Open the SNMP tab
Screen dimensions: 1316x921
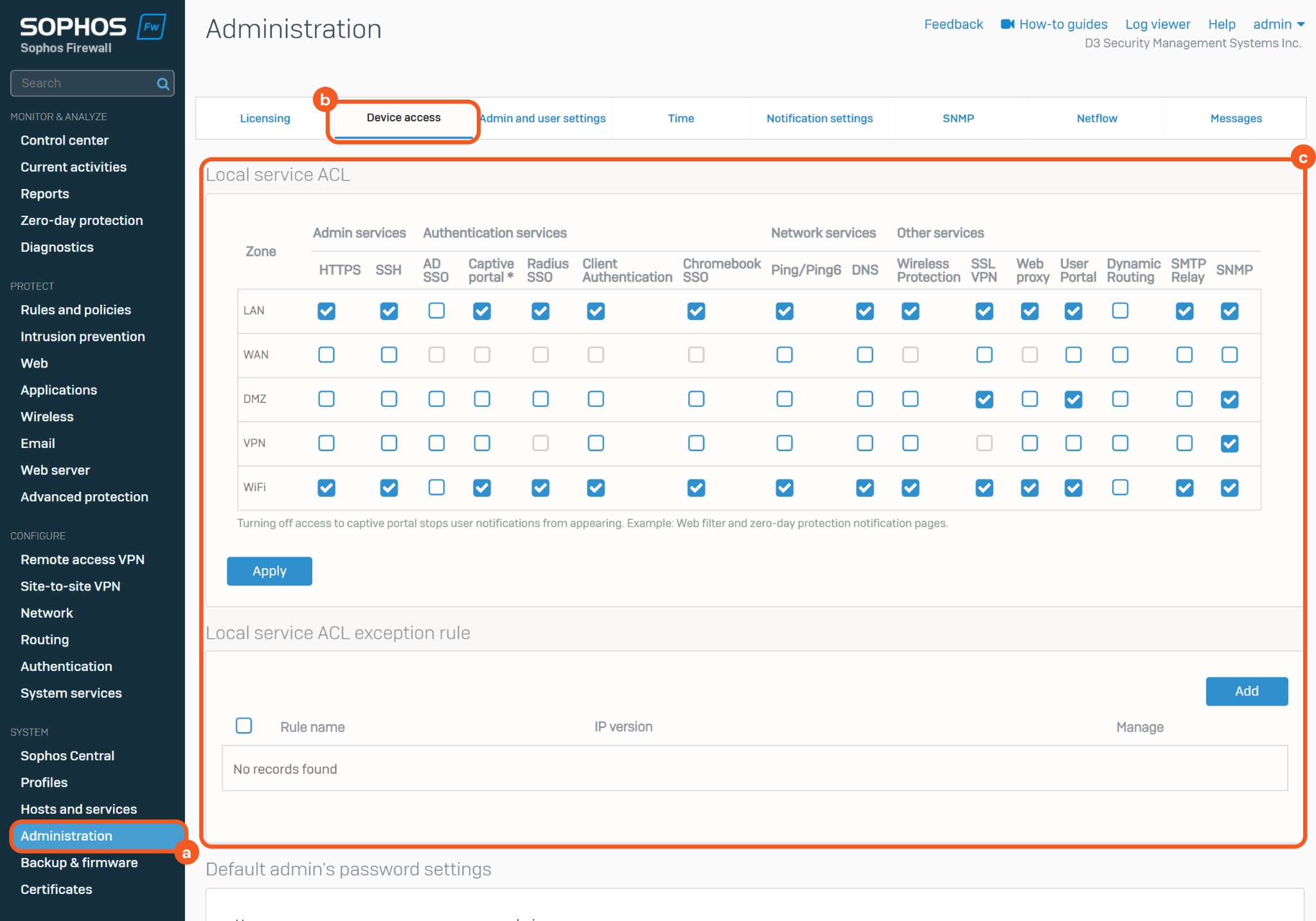tap(958, 118)
